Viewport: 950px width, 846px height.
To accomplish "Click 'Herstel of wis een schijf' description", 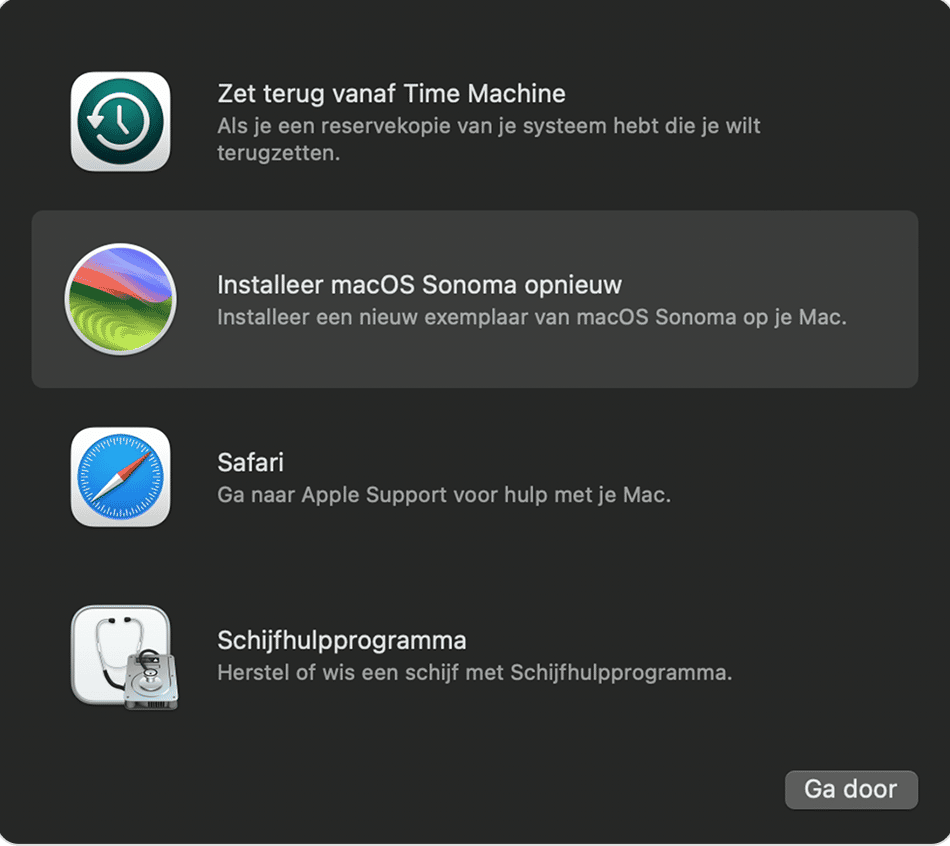I will pyautogui.click(x=474, y=673).
